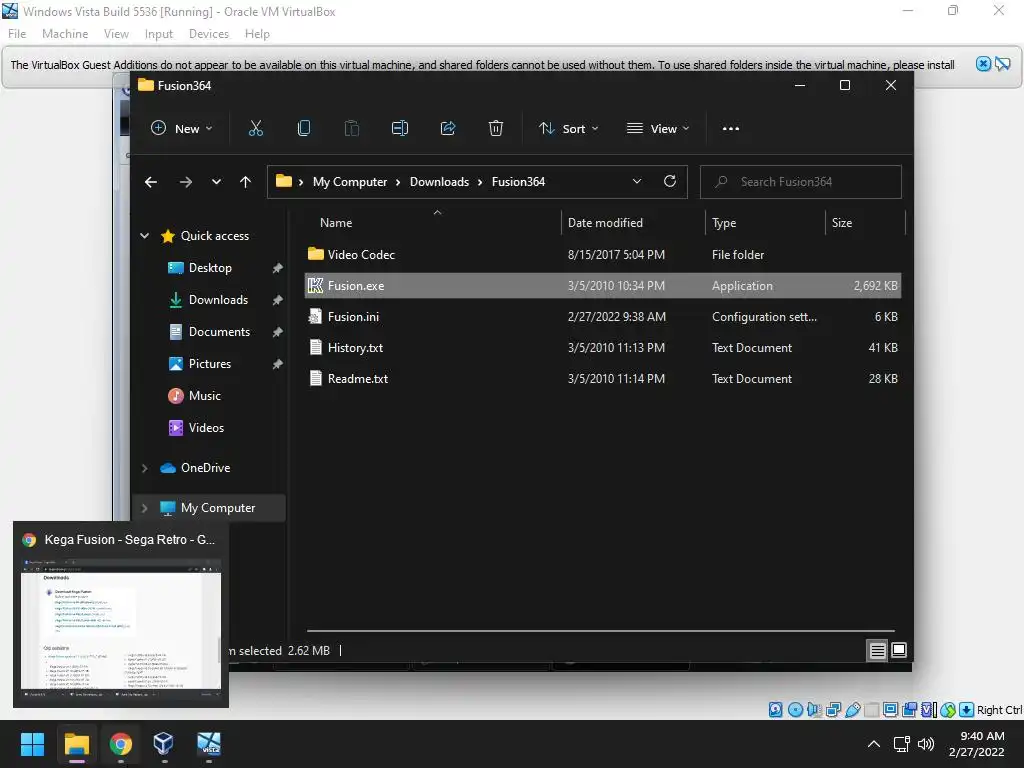Image resolution: width=1024 pixels, height=768 pixels.
Task: Click the Delete trash can icon
Action: coord(496,129)
